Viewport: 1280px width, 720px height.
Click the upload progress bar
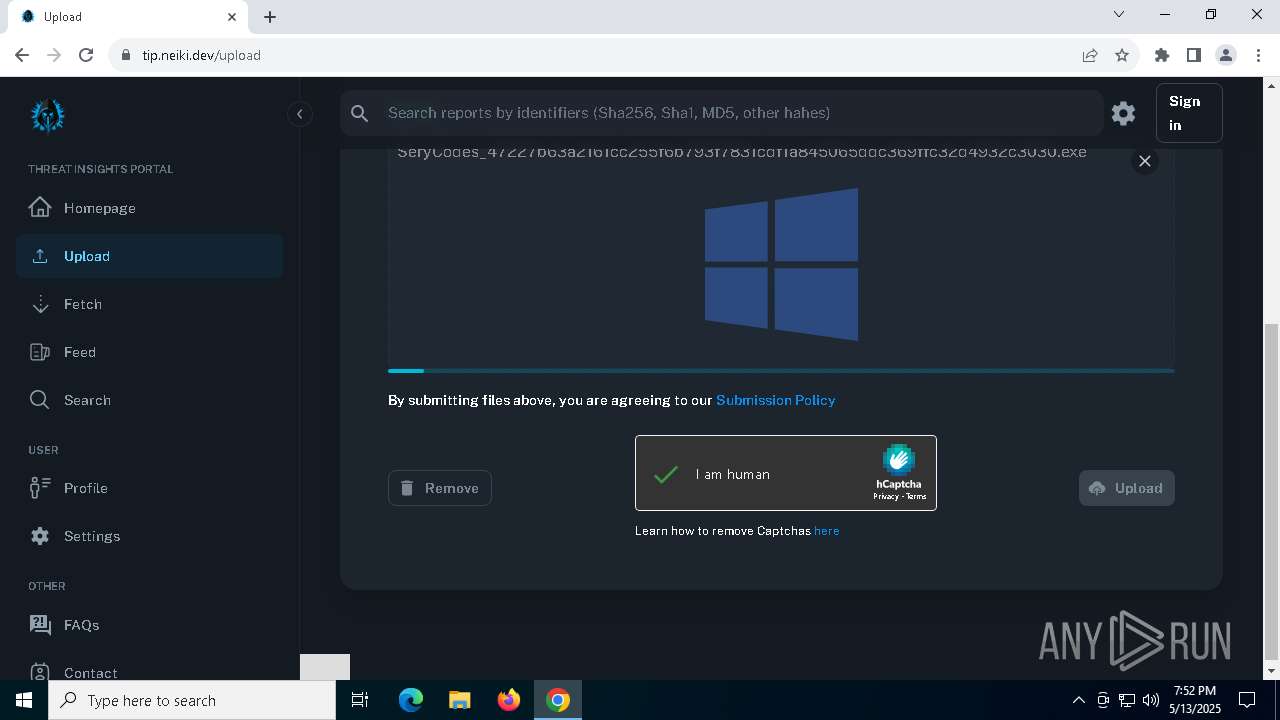[781, 371]
